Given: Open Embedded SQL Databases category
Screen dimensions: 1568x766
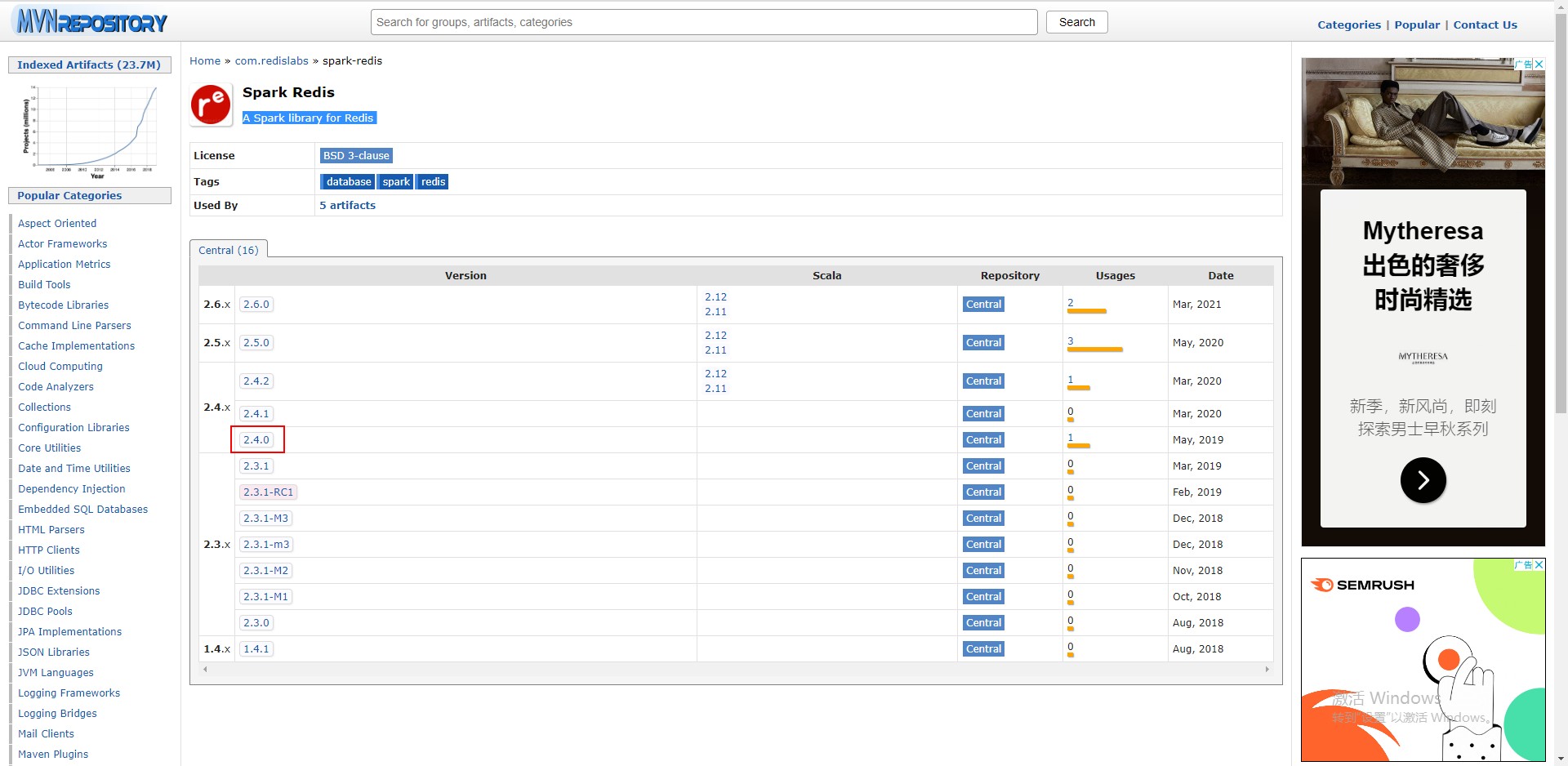Looking at the screenshot, I should pyautogui.click(x=83, y=509).
